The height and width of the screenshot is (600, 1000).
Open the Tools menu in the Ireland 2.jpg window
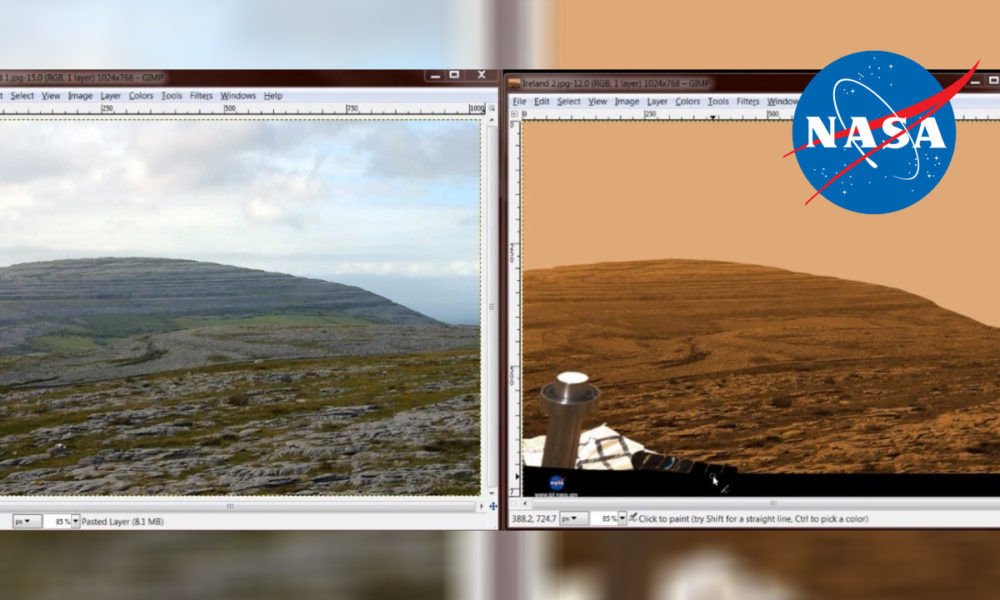point(718,101)
